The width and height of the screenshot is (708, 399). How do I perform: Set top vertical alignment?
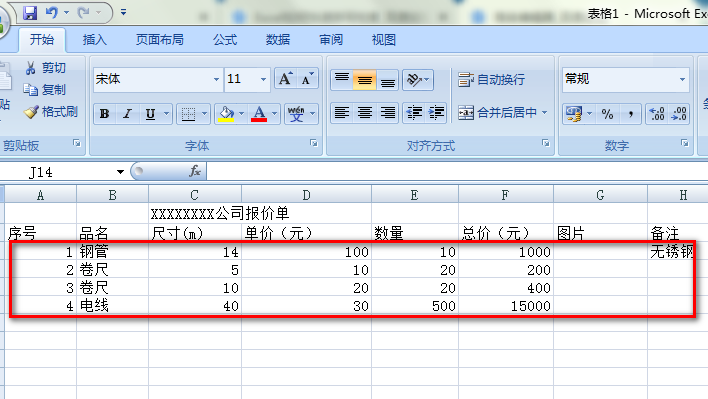[342, 80]
